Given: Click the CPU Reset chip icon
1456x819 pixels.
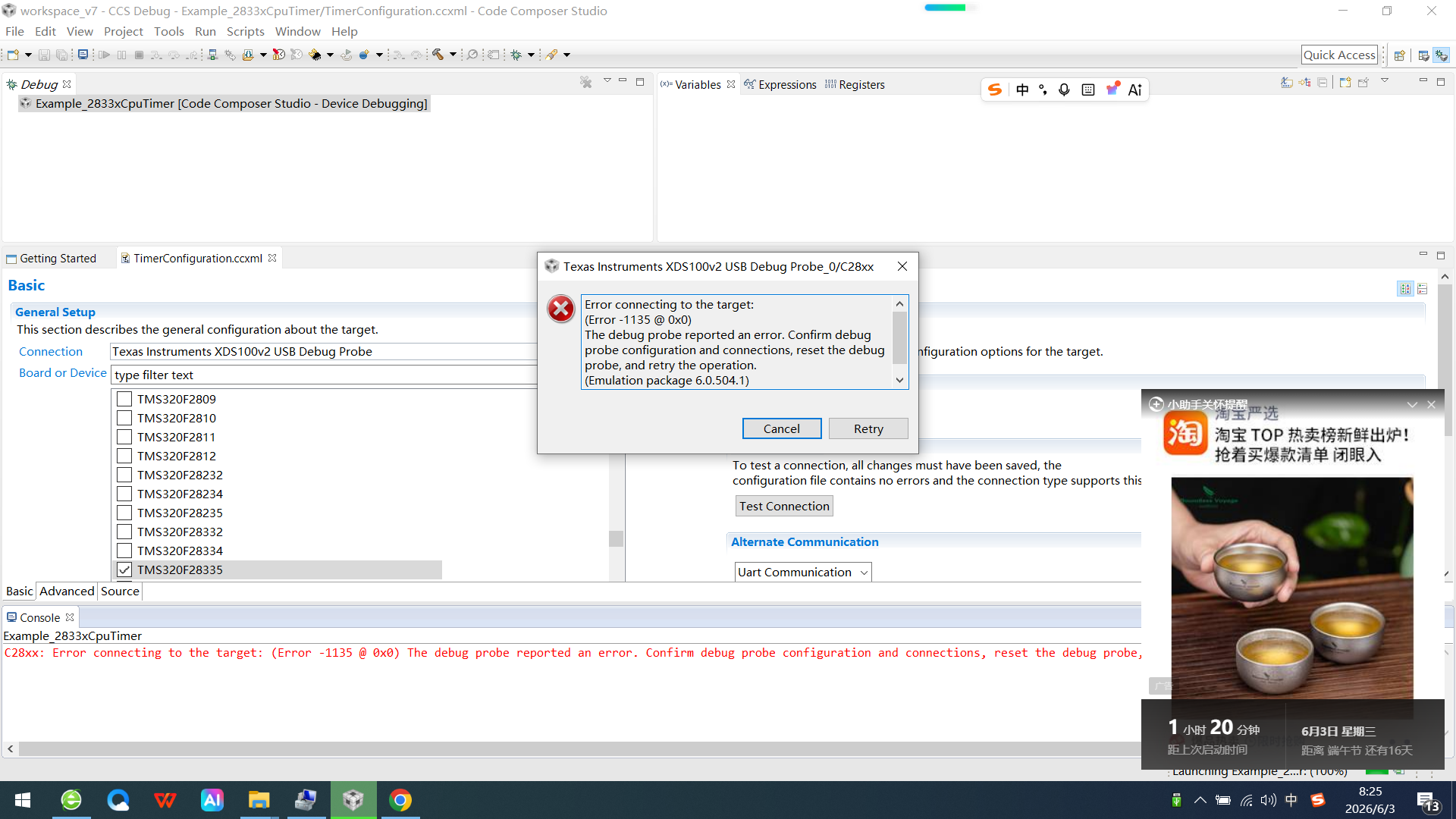Looking at the screenshot, I should coord(315,55).
